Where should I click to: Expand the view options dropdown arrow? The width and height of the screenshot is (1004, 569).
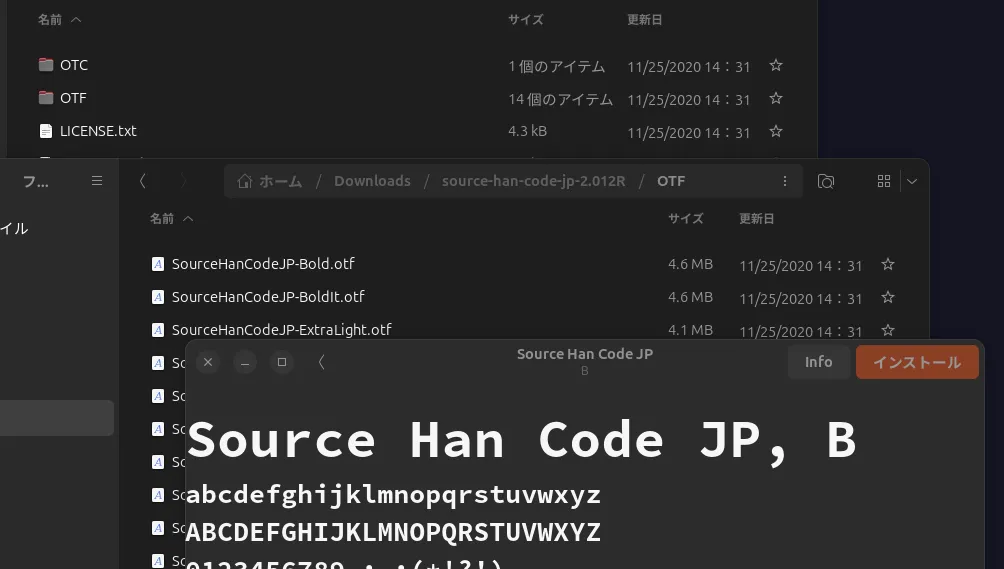click(912, 181)
